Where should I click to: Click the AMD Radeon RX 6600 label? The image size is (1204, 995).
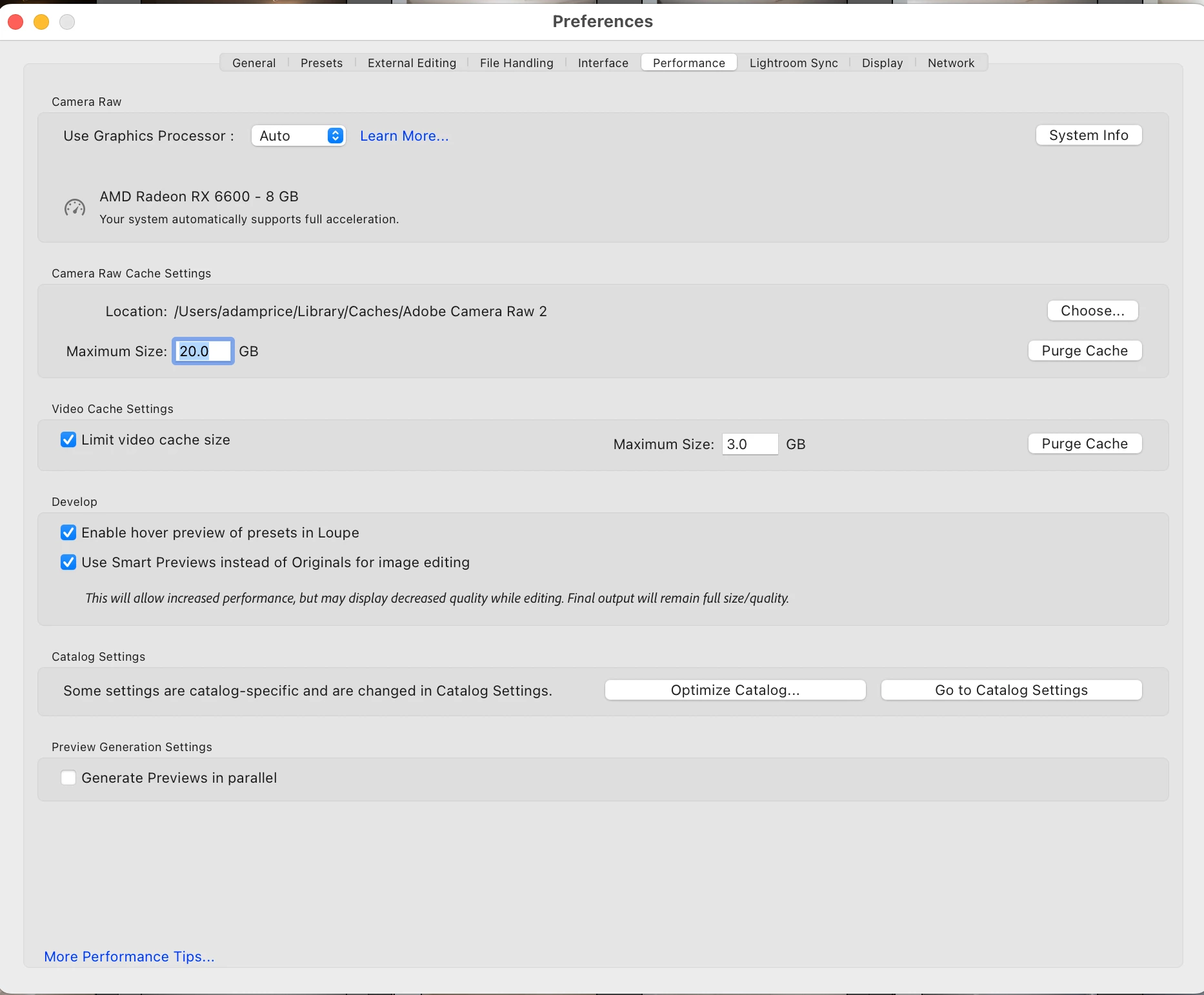click(x=199, y=196)
